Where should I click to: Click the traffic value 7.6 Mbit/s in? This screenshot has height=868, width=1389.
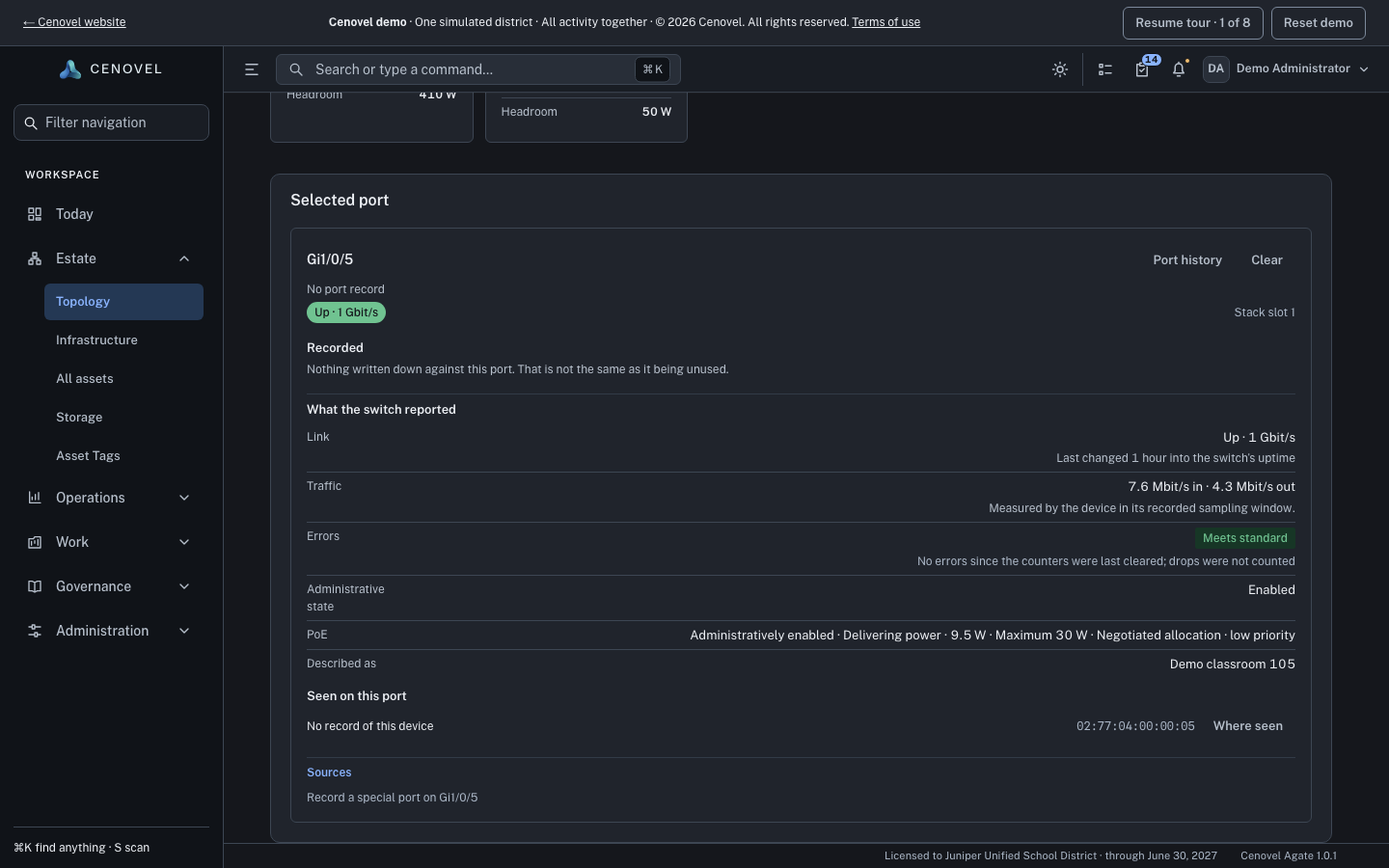click(1165, 486)
